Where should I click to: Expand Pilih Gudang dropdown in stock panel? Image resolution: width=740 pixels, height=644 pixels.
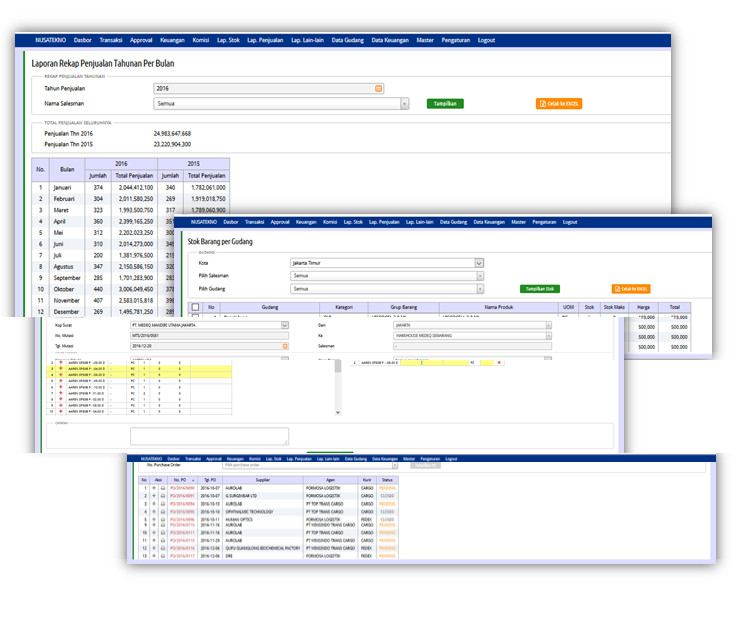479,289
